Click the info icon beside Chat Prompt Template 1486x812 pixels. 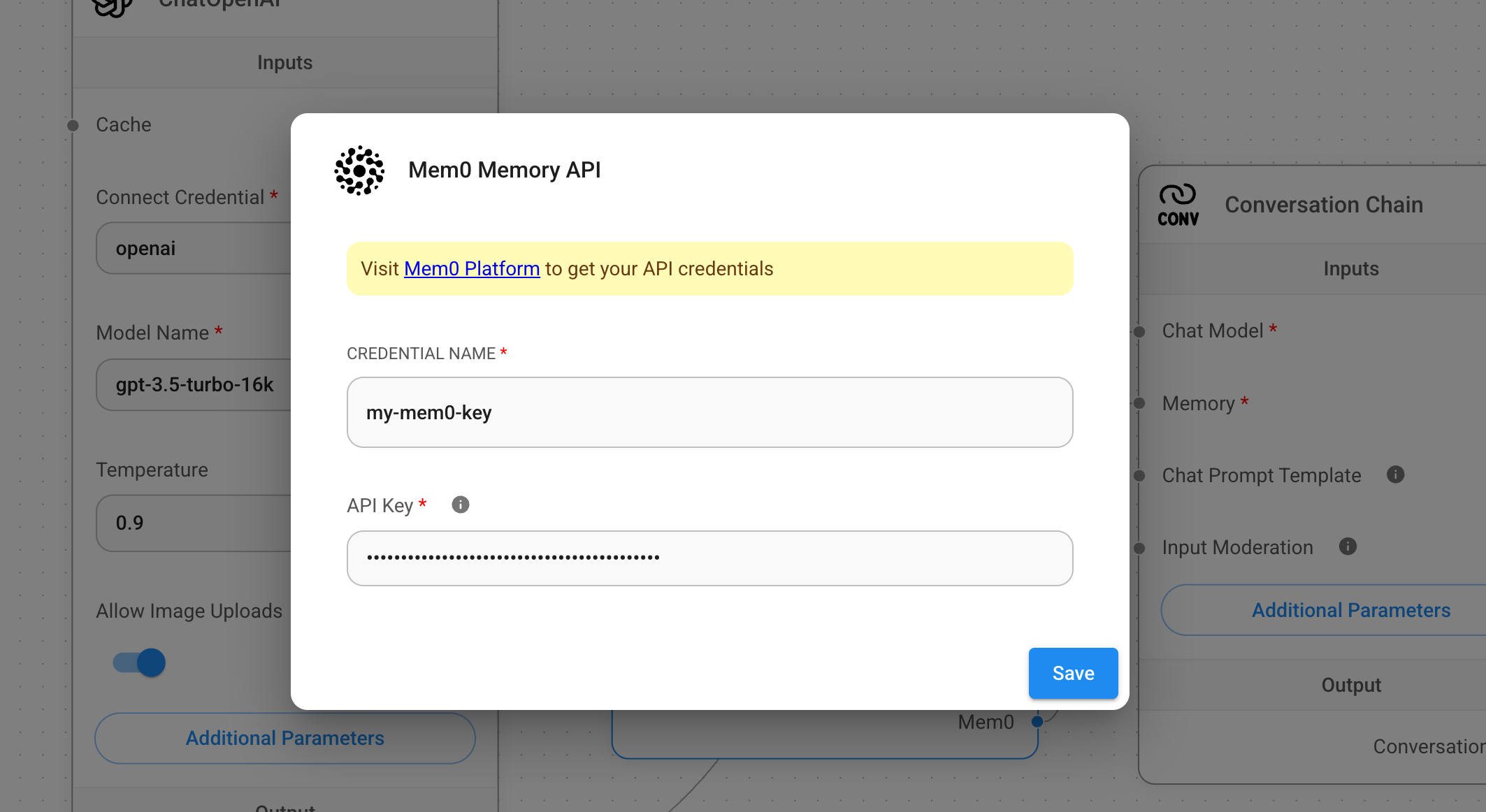point(1396,474)
